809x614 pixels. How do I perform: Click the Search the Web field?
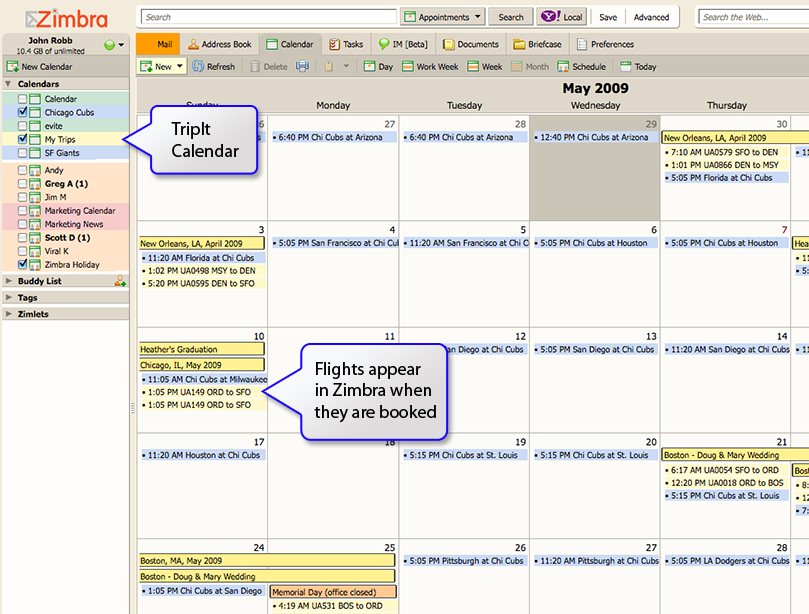(753, 17)
